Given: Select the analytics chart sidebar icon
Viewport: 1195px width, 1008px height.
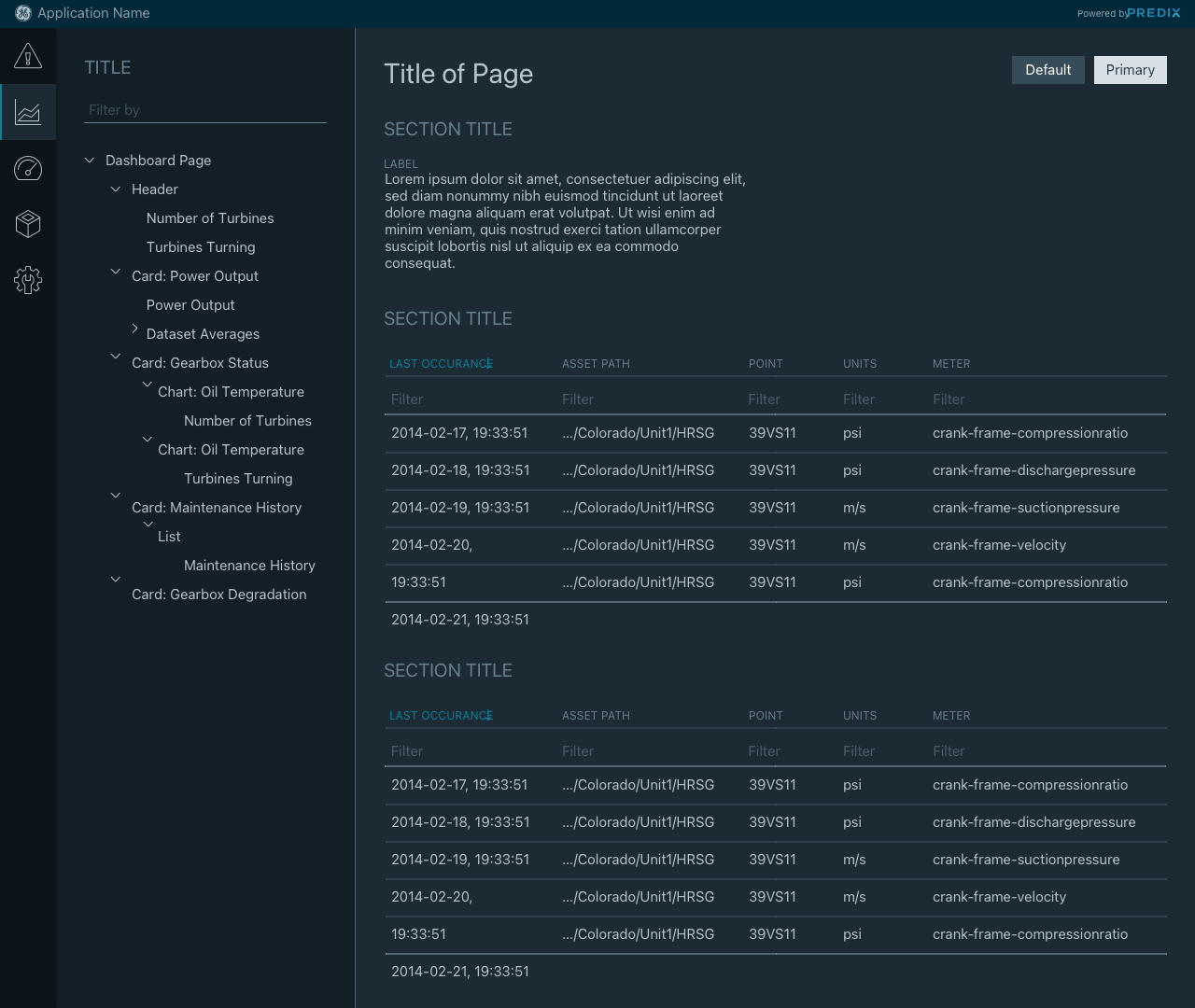Looking at the screenshot, I should (28, 113).
